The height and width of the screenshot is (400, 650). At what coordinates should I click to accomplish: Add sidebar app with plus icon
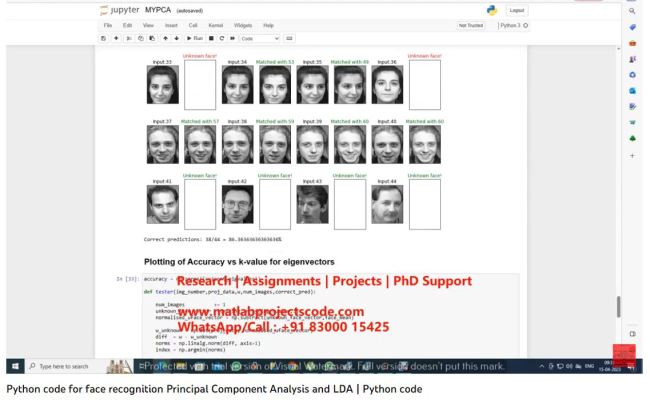click(632, 156)
